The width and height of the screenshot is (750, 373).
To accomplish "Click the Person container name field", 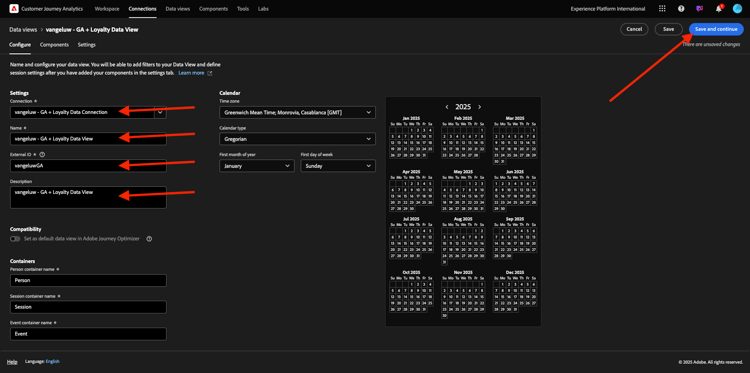I will click(88, 280).
